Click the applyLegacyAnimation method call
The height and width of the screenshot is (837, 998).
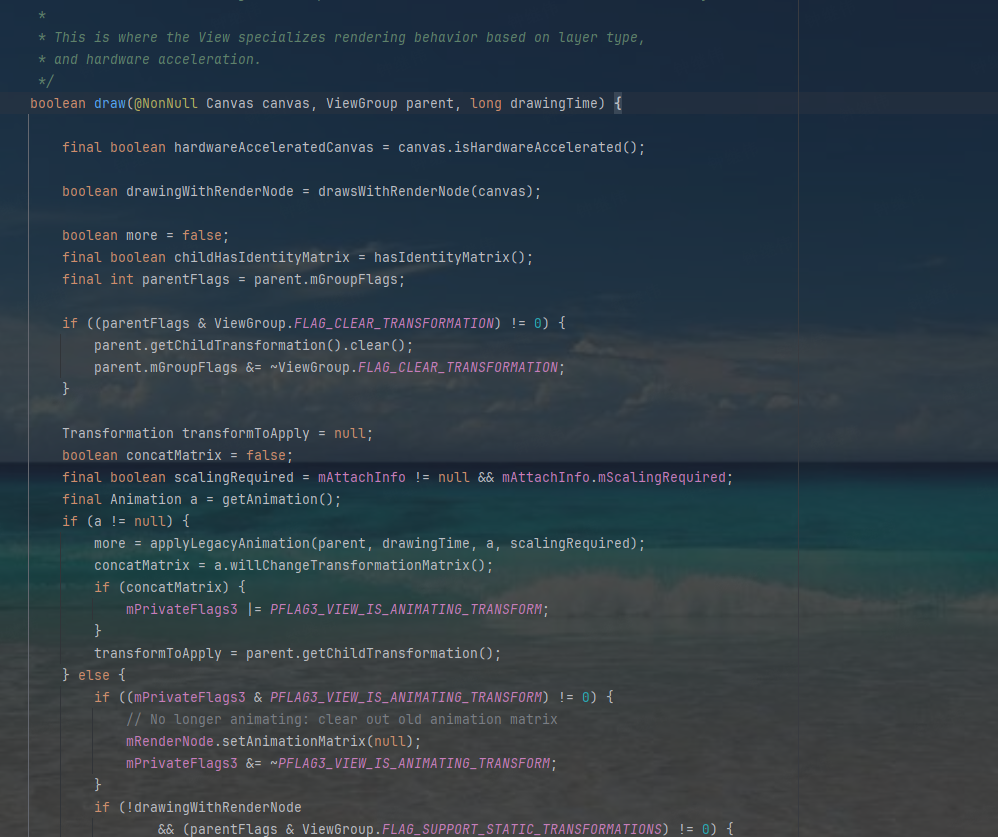230,544
